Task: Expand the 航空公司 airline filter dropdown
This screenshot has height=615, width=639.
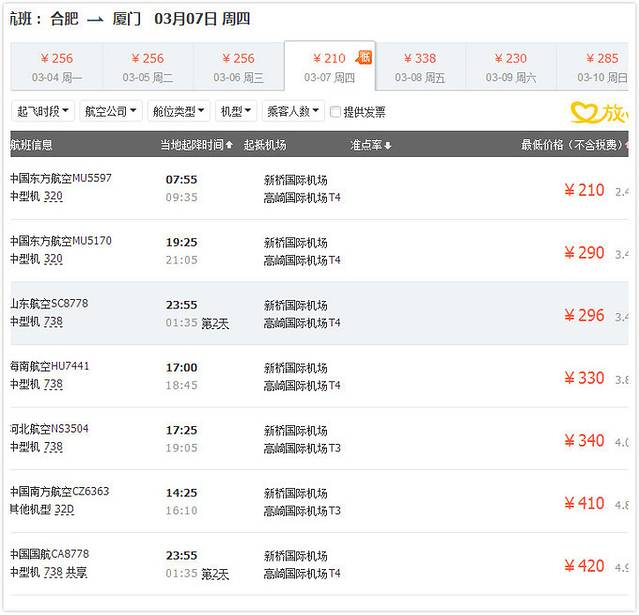Action: [x=112, y=112]
